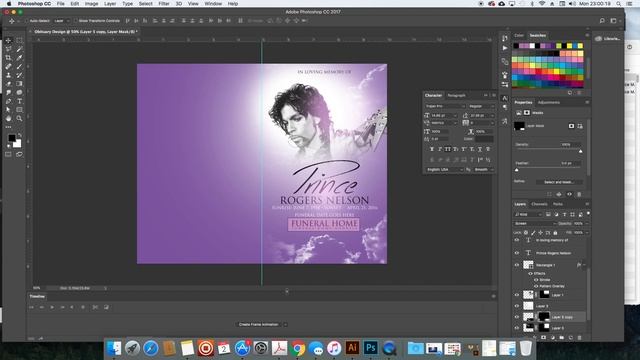Hide the Rectangle 1 layer
Viewport: 640px width, 360px height.
[517, 265]
